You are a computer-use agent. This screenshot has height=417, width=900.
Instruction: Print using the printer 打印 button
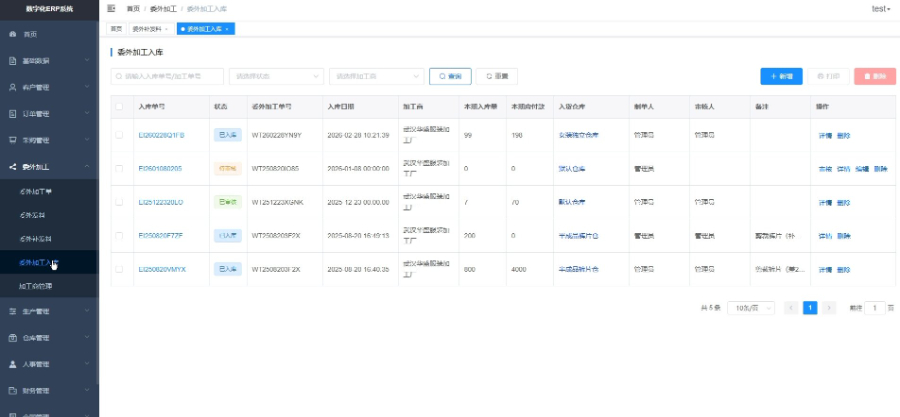point(828,76)
